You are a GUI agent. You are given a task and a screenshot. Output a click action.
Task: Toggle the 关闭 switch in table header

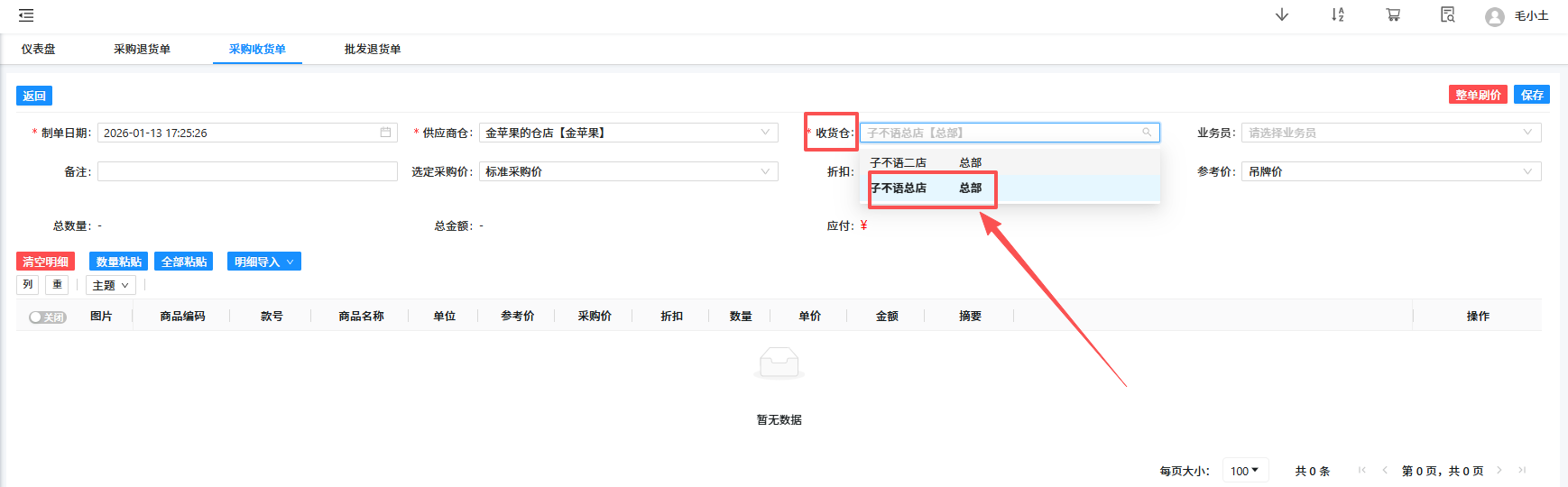[47, 317]
